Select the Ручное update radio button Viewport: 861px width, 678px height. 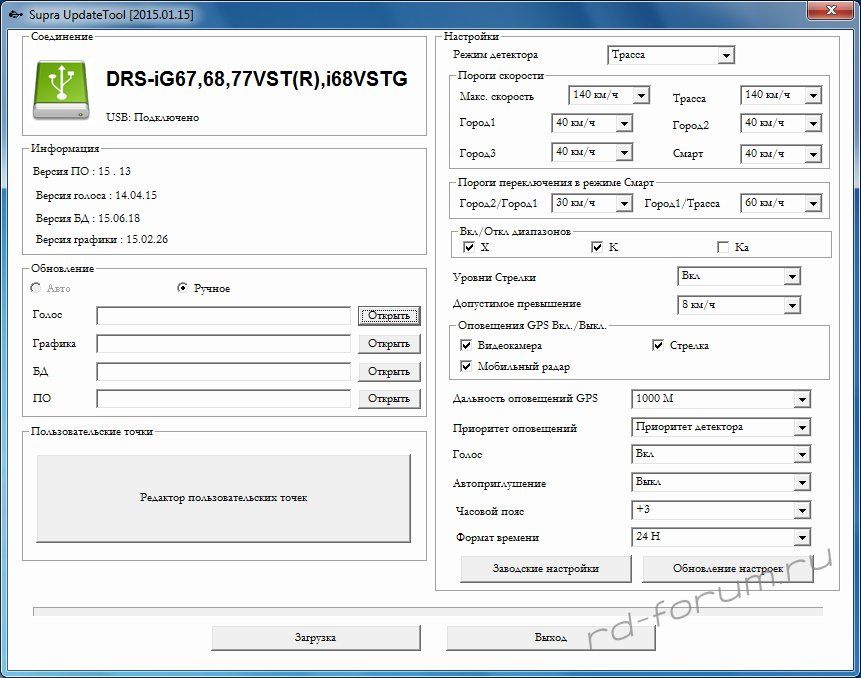pos(183,288)
